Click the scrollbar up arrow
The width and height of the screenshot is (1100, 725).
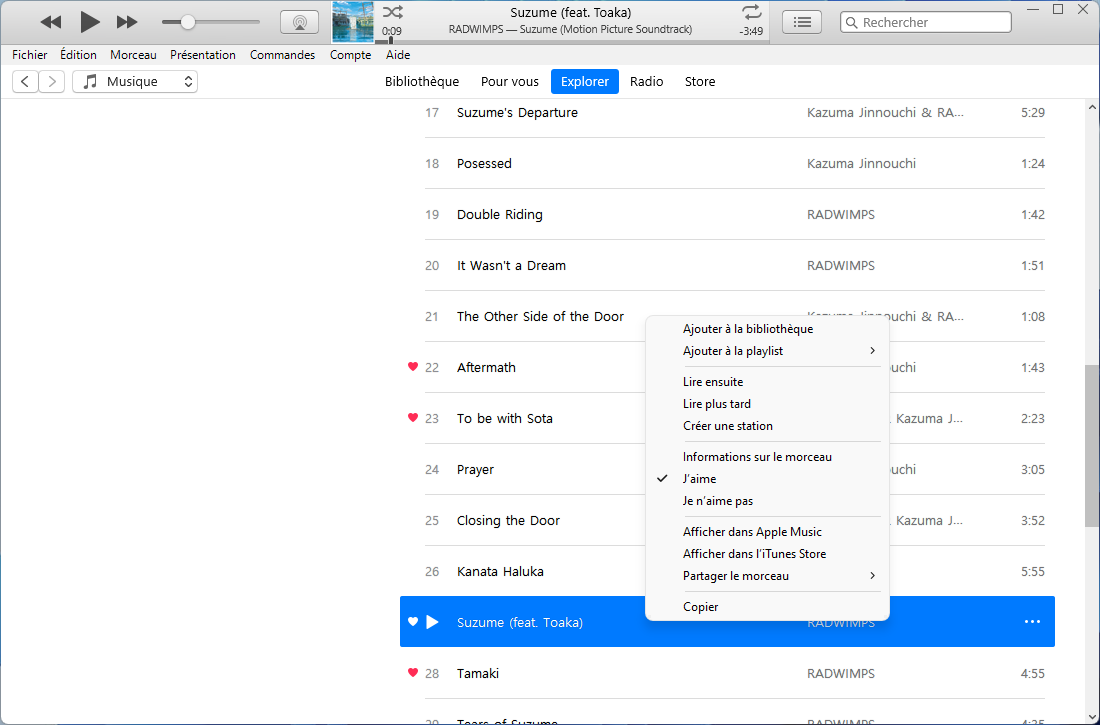[x=1092, y=107]
